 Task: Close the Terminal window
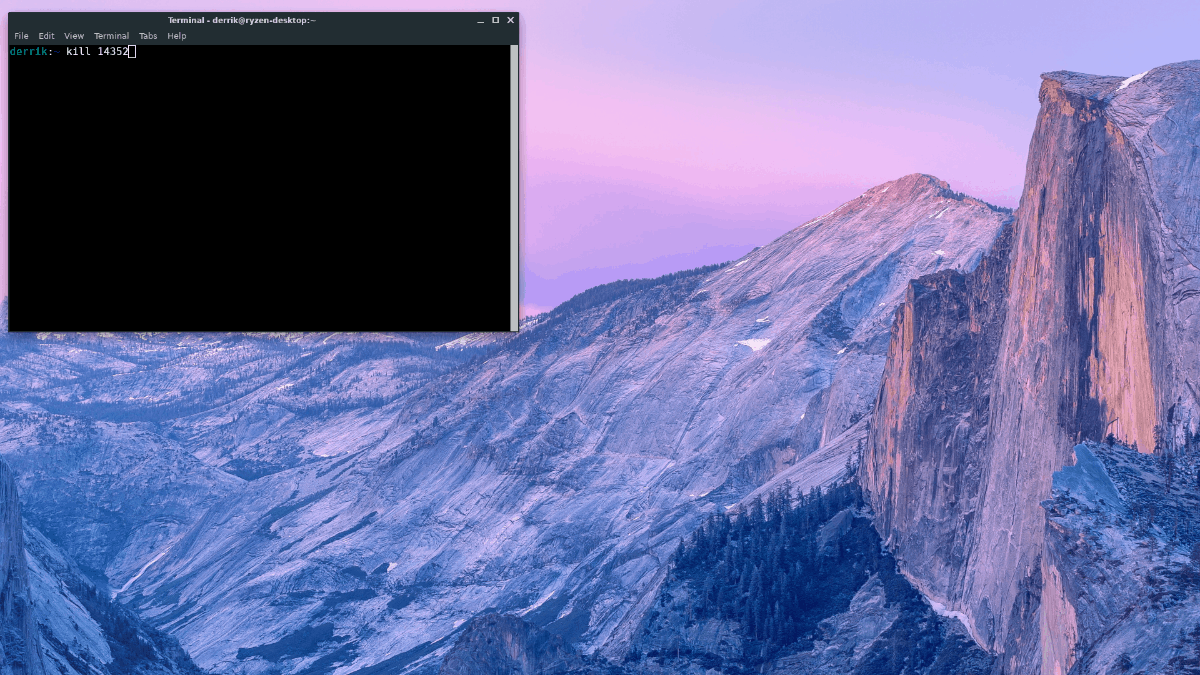tap(510, 20)
